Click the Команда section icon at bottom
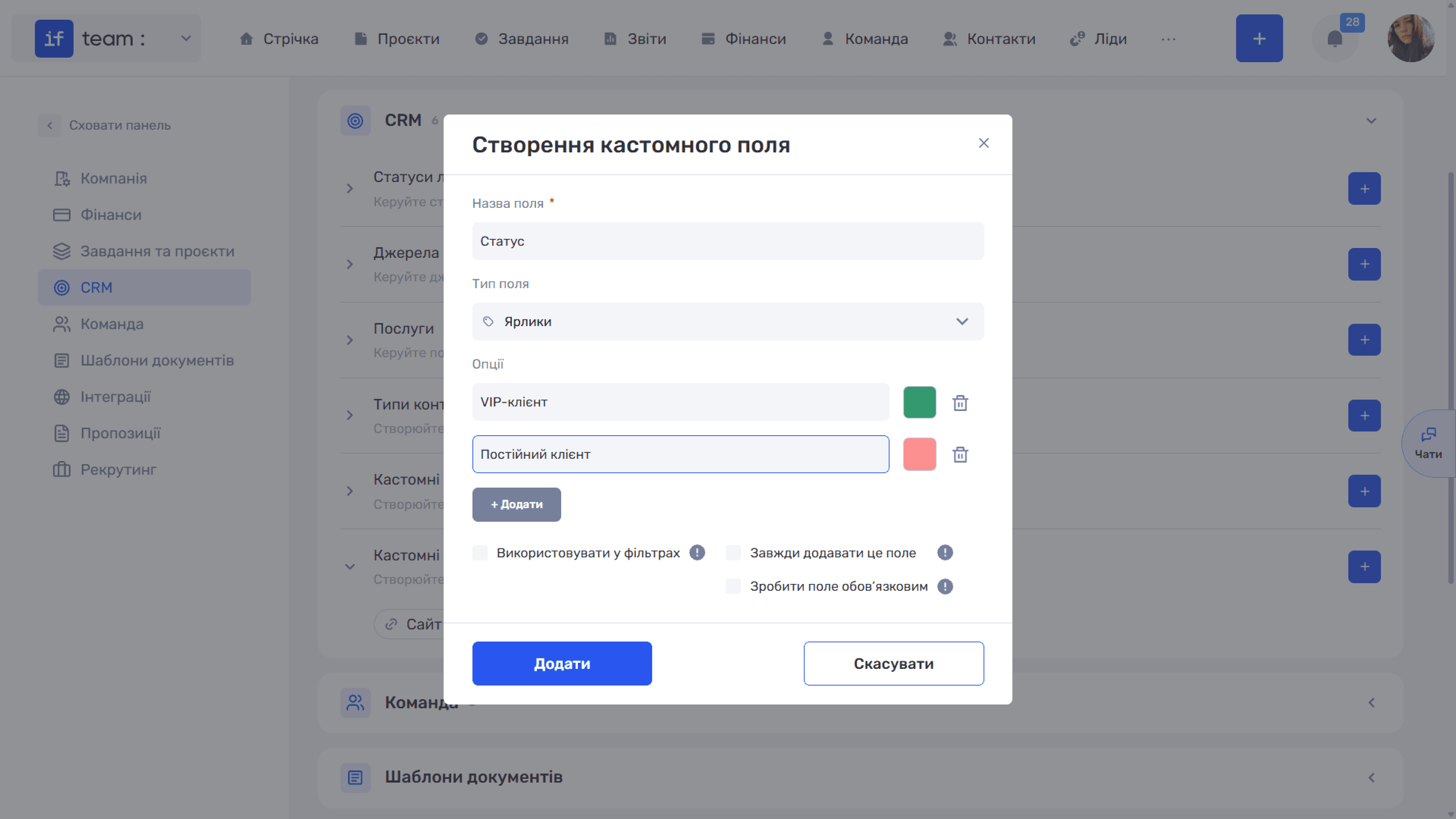Viewport: 1456px width, 819px height. tap(356, 703)
